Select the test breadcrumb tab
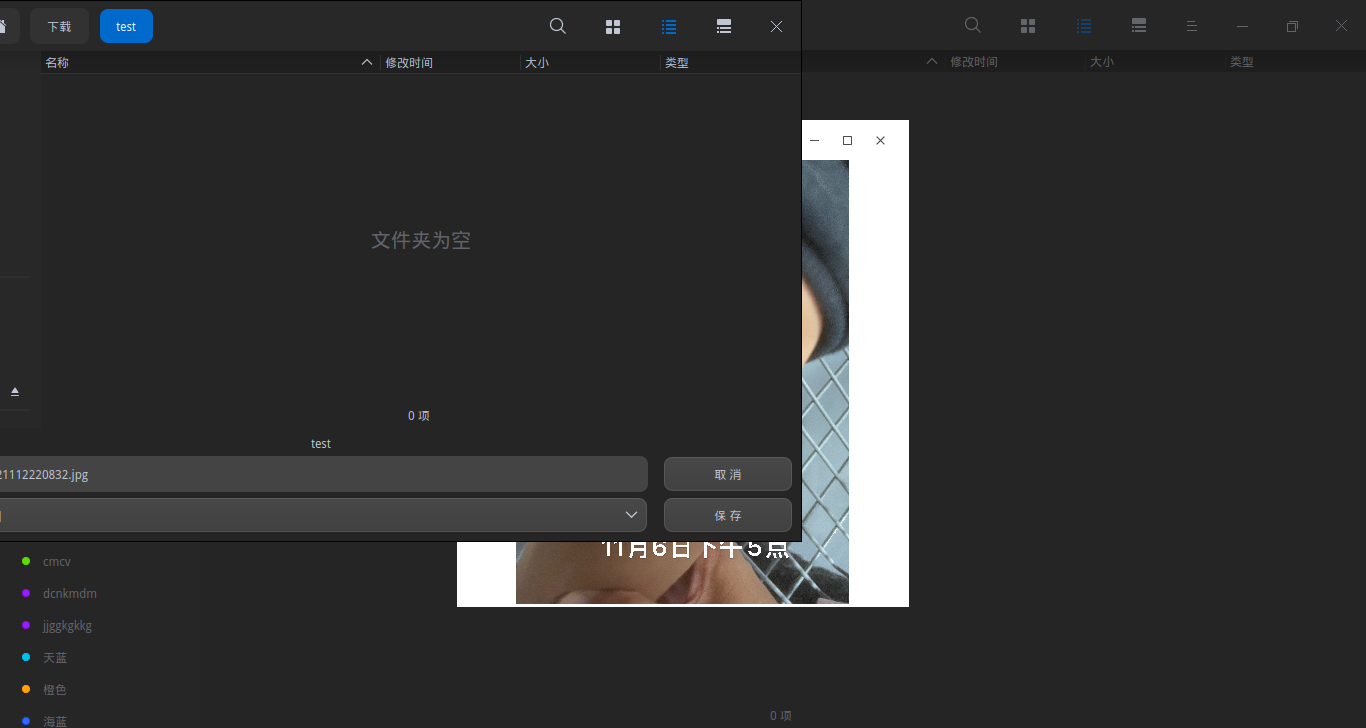 click(x=126, y=26)
